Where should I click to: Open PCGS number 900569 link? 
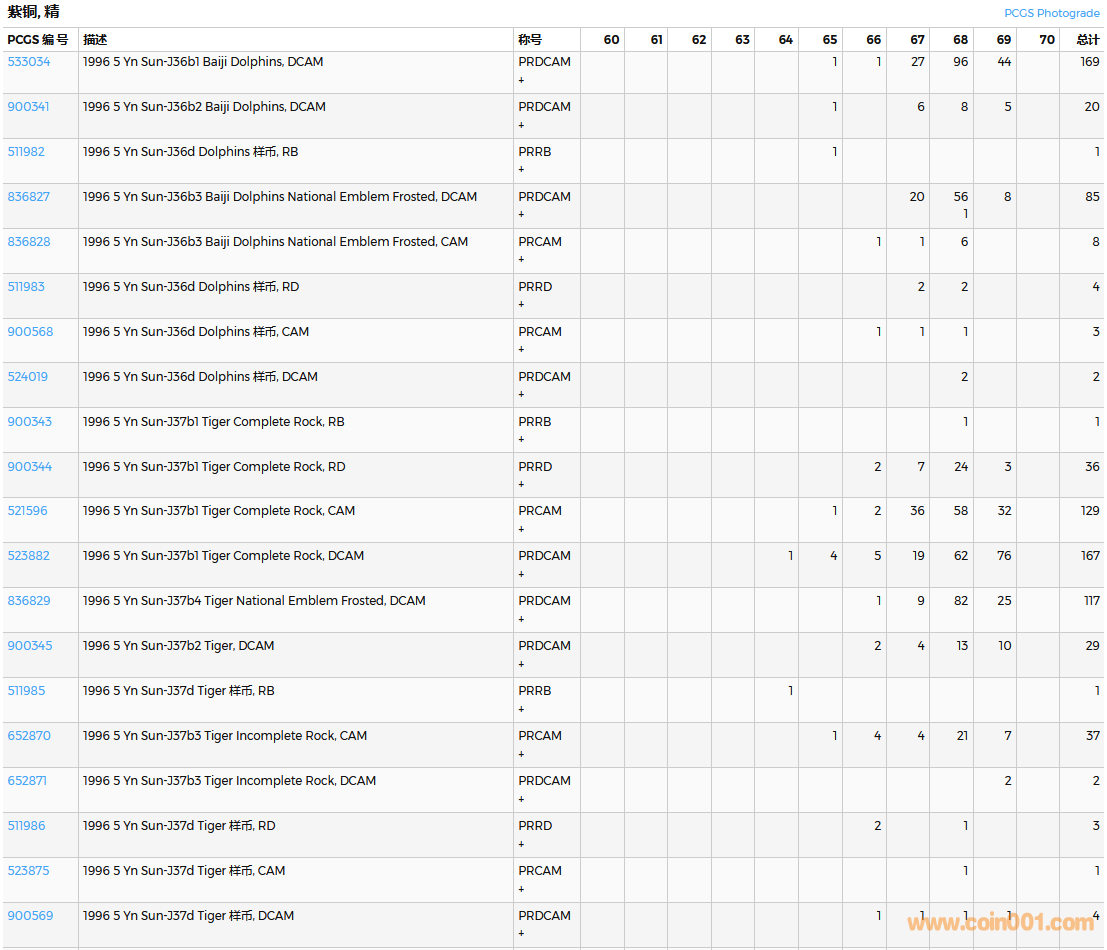click(x=30, y=916)
